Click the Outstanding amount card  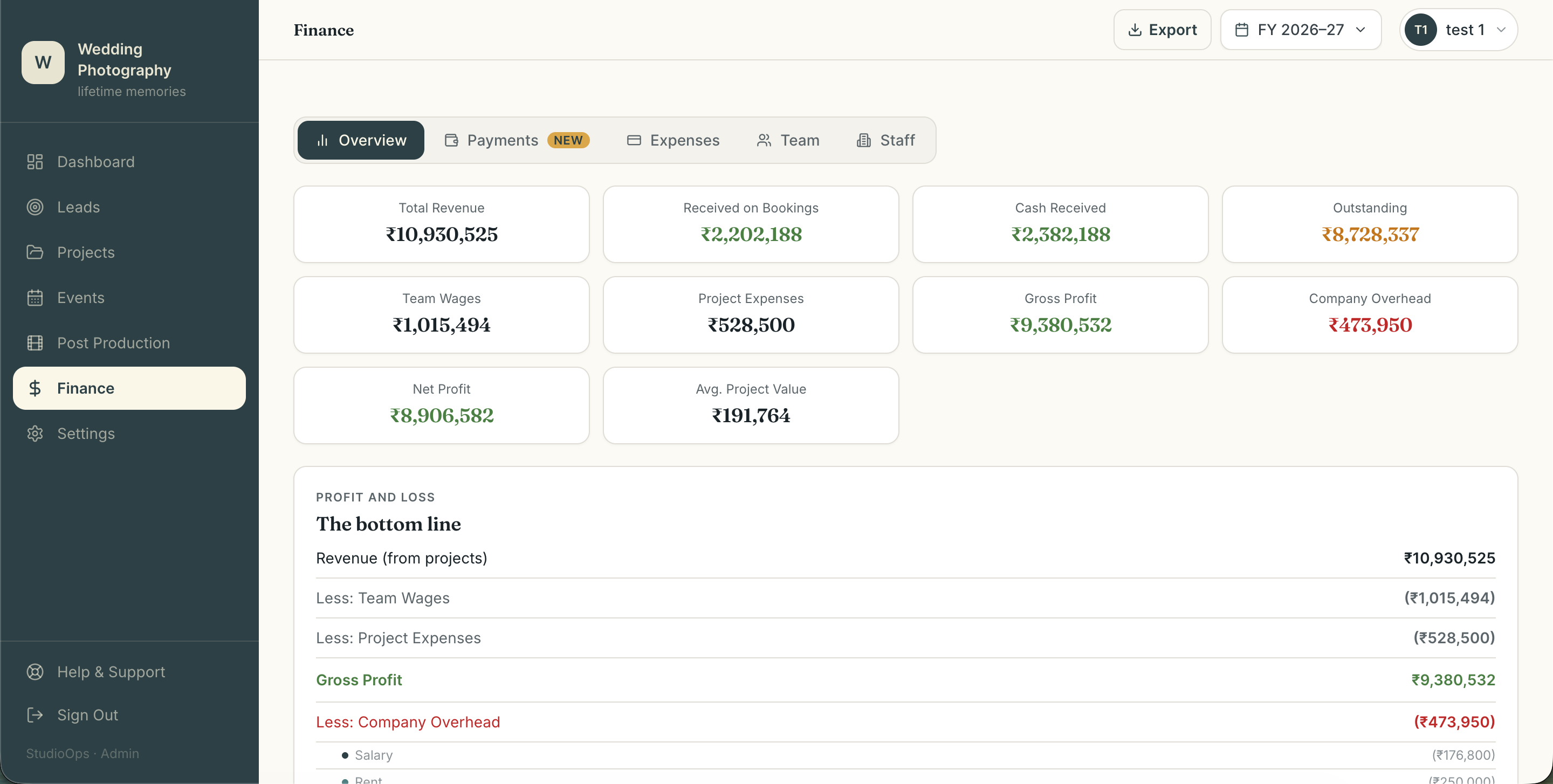[1369, 224]
